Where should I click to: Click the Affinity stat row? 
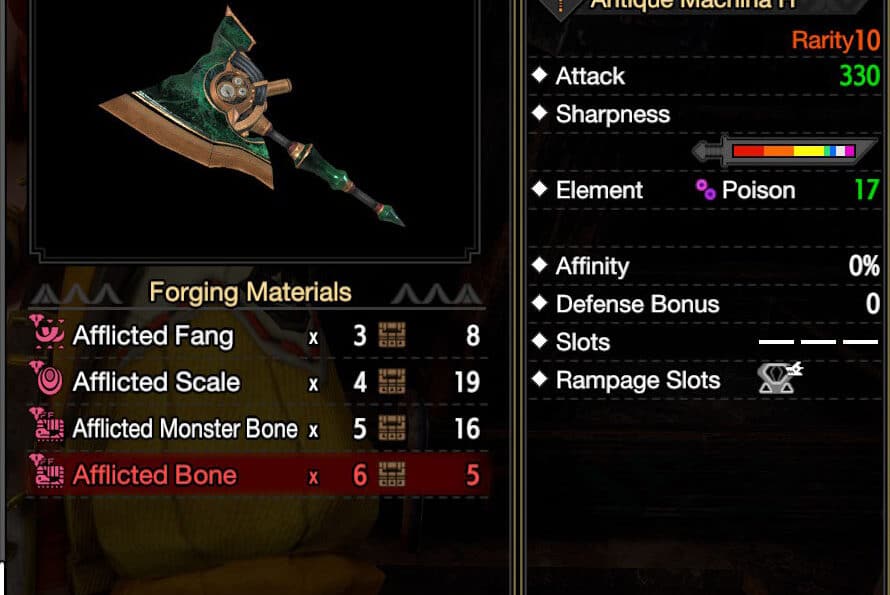[705, 266]
